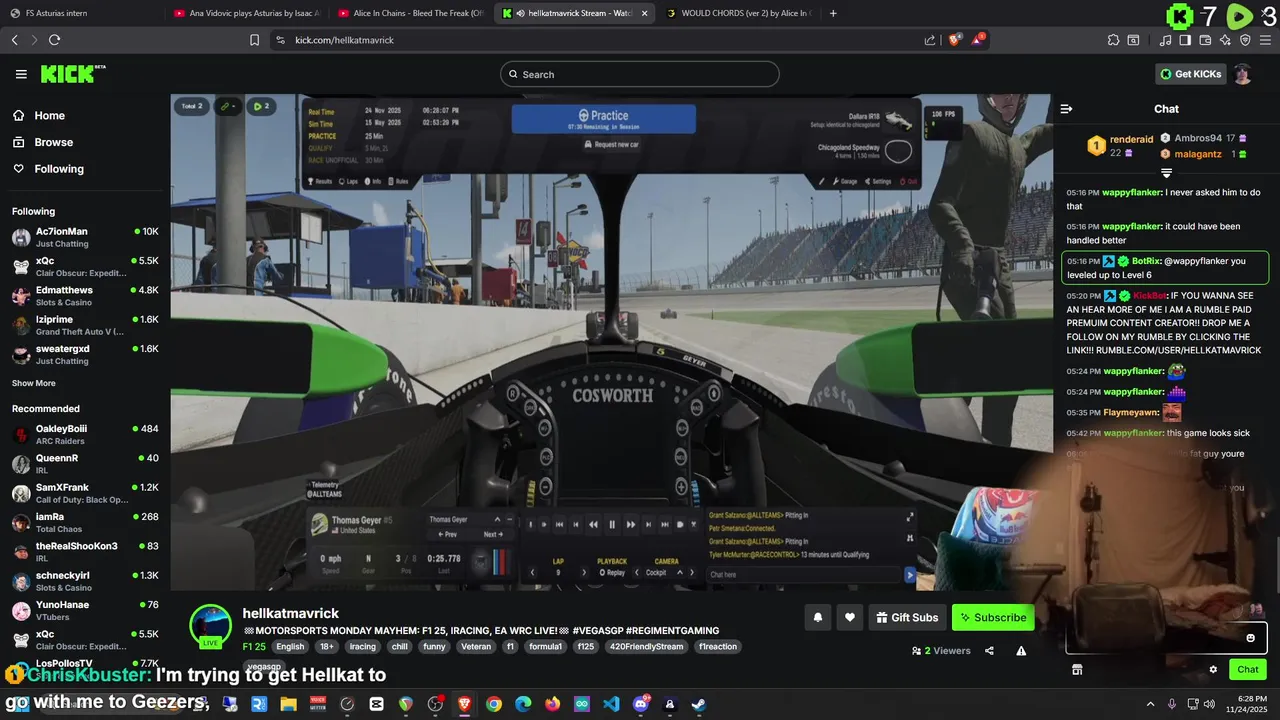Toggle the Brave sidebar panel icon
1280x720 pixels.
click(x=1185, y=40)
